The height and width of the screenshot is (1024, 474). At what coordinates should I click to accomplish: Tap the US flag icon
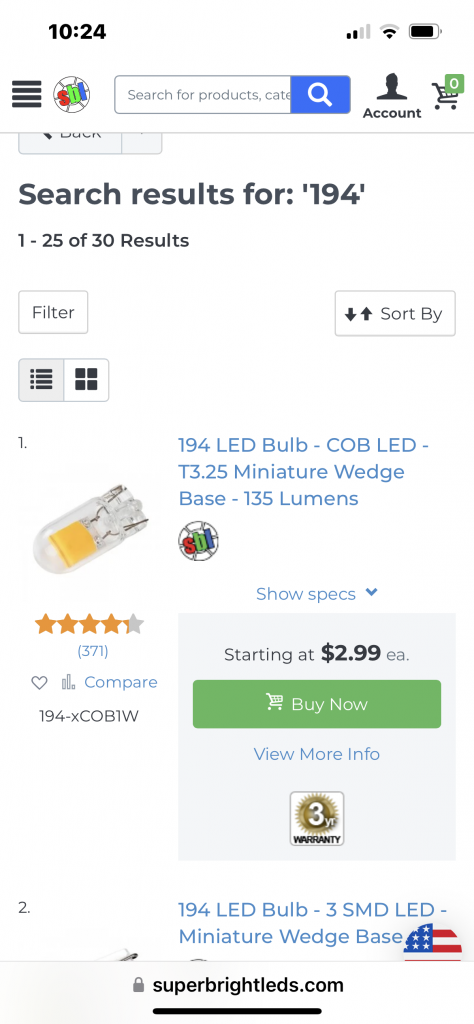click(432, 942)
